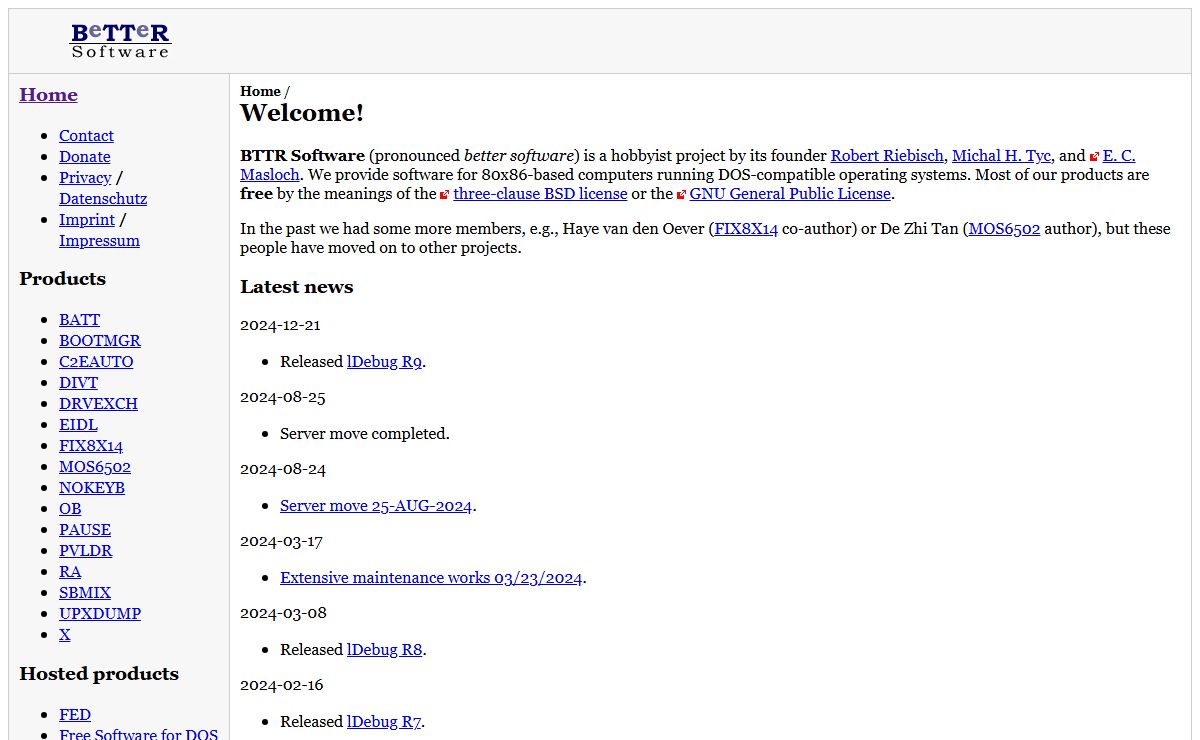This screenshot has width=1200, height=740.
Task: Open the Contact page
Action: point(86,136)
